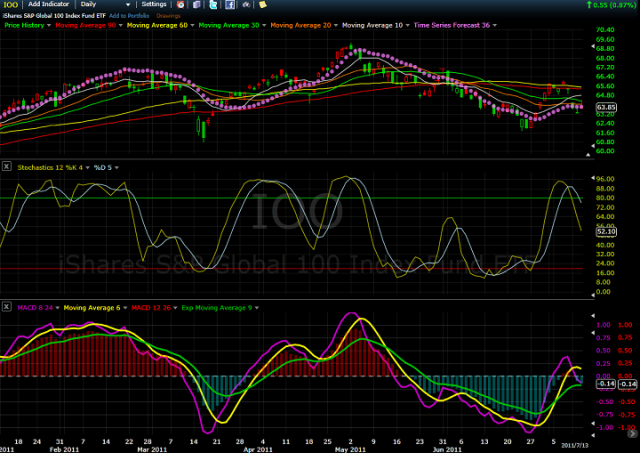This screenshot has height=453, width=640.
Task: Expand Moving Average 20 options
Action: tap(336, 25)
